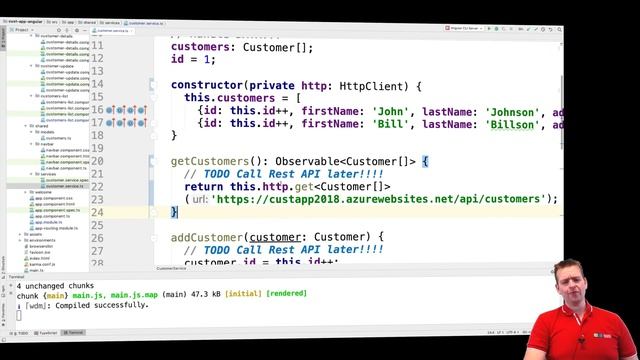Switch to the Terminal tool window tab

[x=73, y=333]
